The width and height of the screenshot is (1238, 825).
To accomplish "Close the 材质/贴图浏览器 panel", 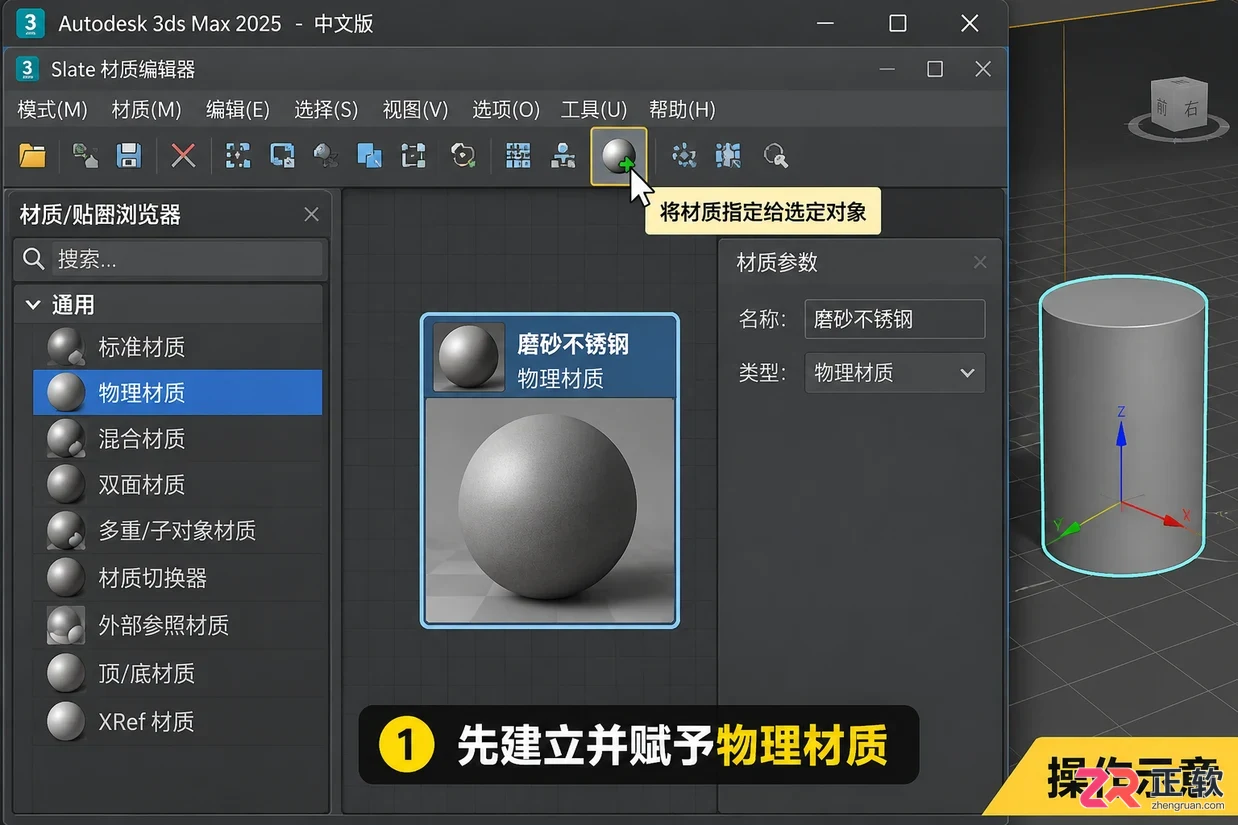I will [311, 214].
